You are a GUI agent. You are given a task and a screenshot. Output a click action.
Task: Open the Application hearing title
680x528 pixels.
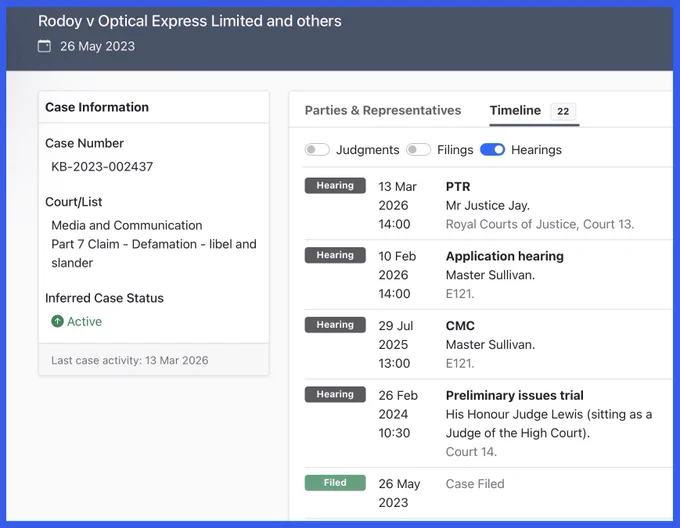pyautogui.click(x=505, y=256)
